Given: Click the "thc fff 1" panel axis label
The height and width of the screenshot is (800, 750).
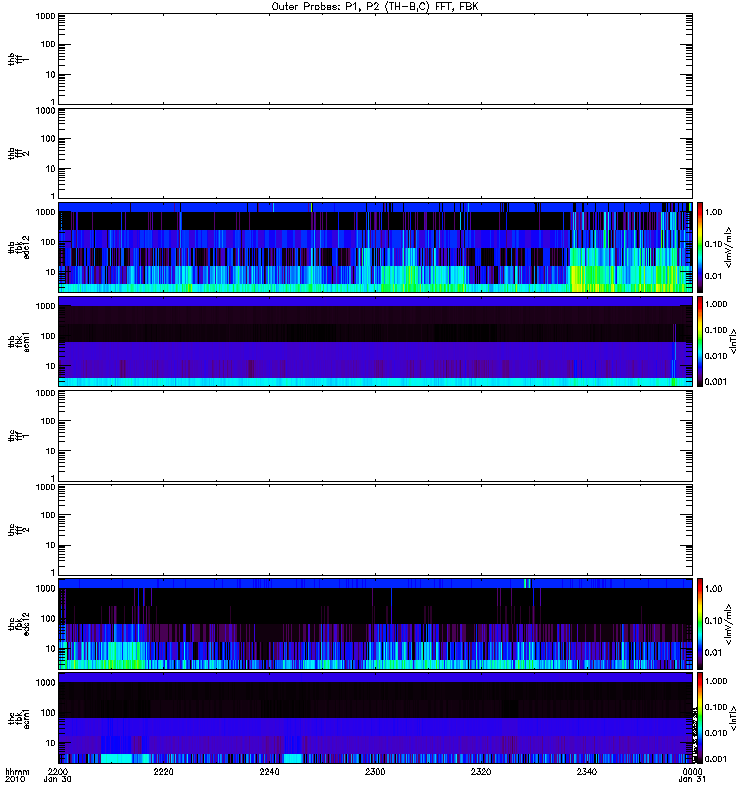Looking at the screenshot, I should pyautogui.click(x=18, y=436).
